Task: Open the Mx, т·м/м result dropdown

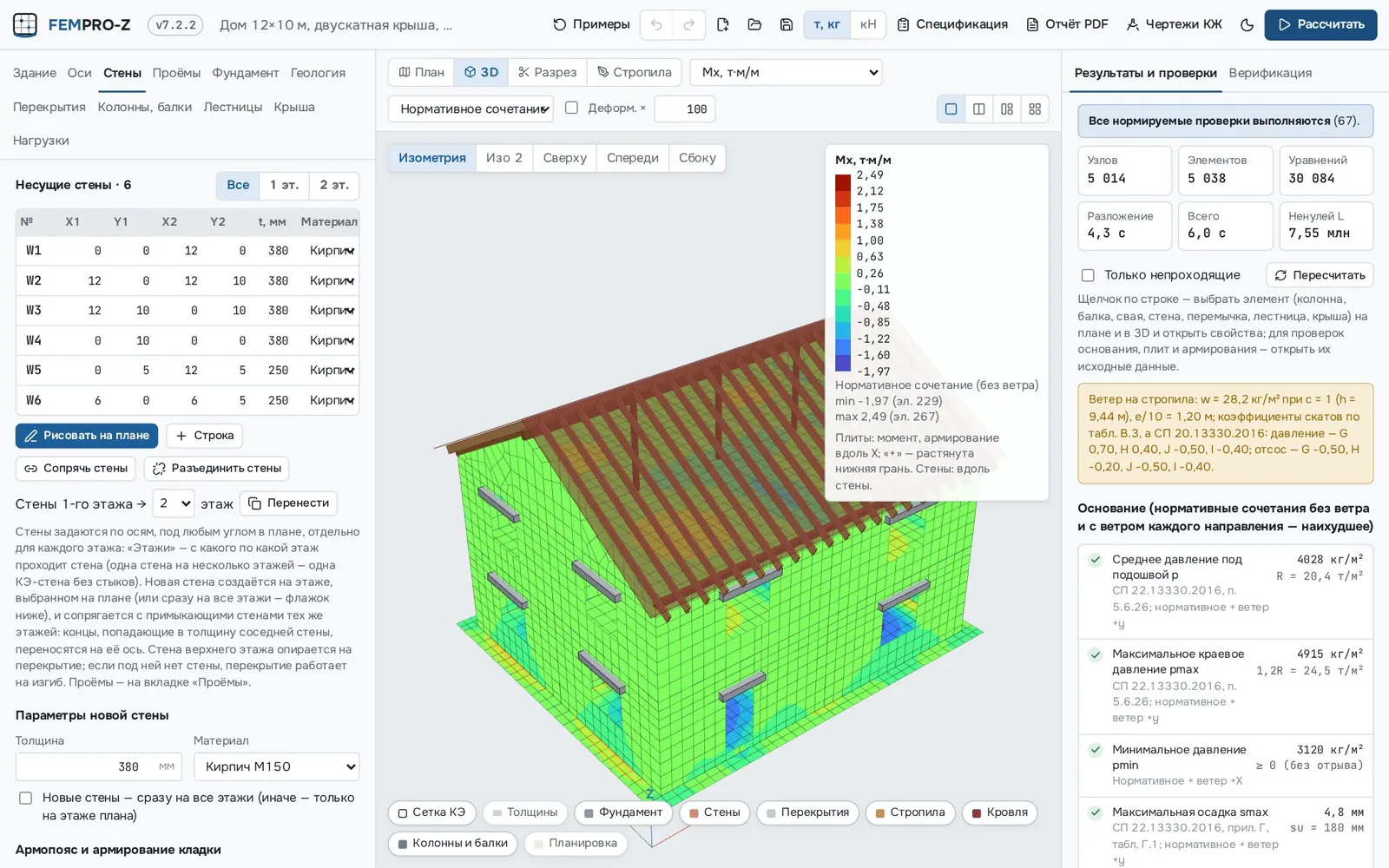Action: [x=787, y=72]
